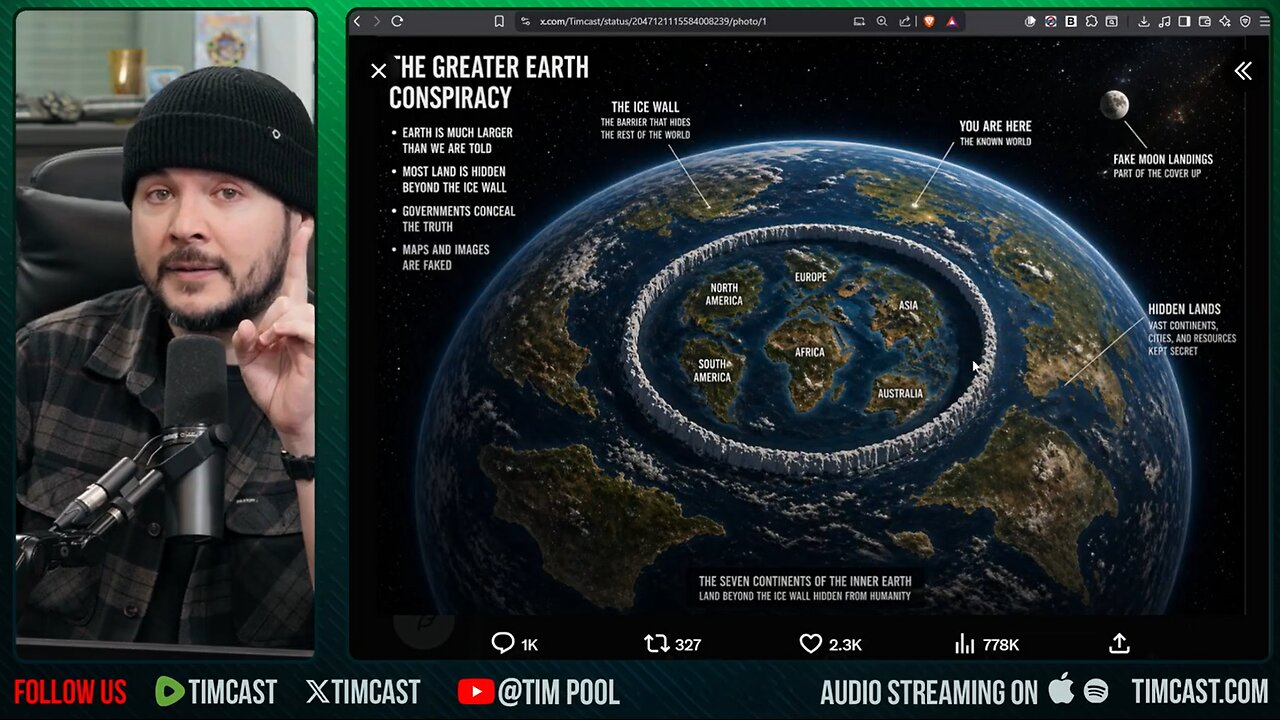Open Brave wallet icon

coord(1202,21)
